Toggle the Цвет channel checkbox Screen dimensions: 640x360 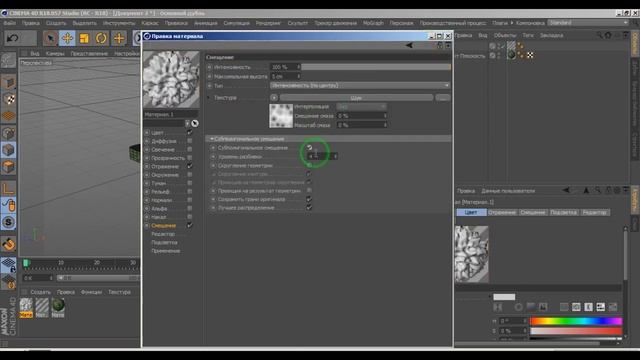click(189, 133)
